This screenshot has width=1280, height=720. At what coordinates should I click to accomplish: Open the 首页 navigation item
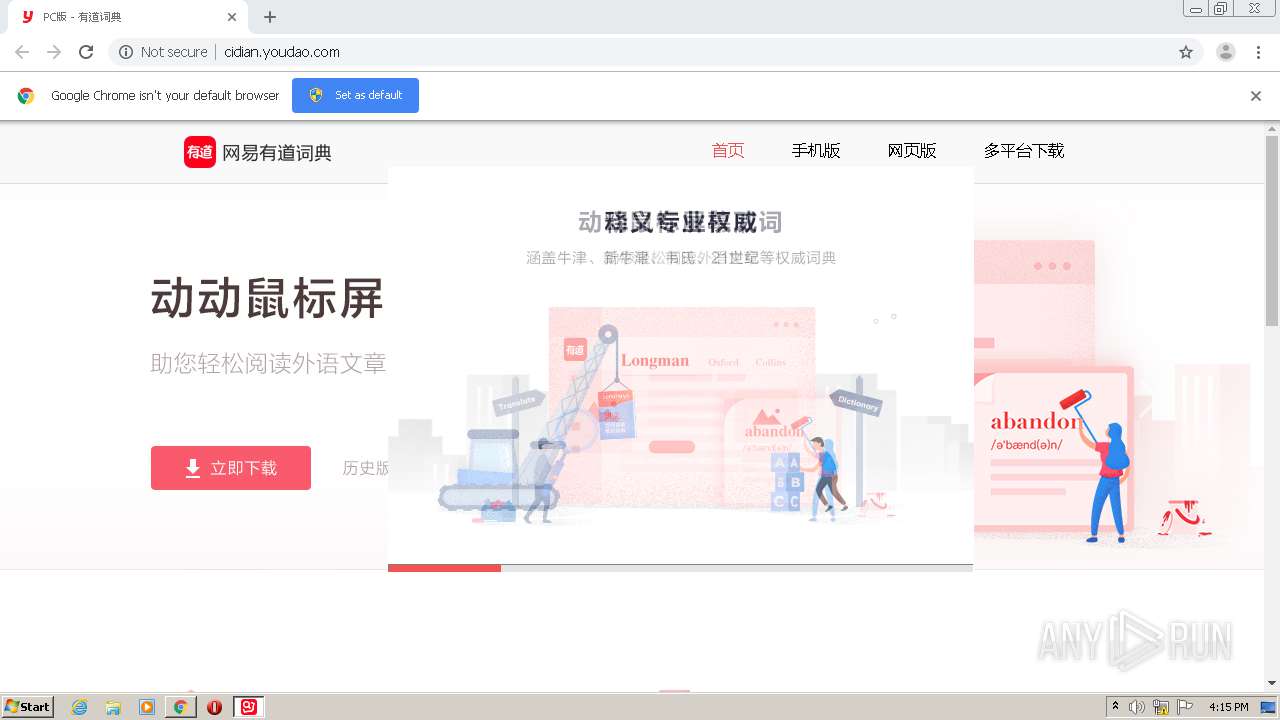pos(728,151)
